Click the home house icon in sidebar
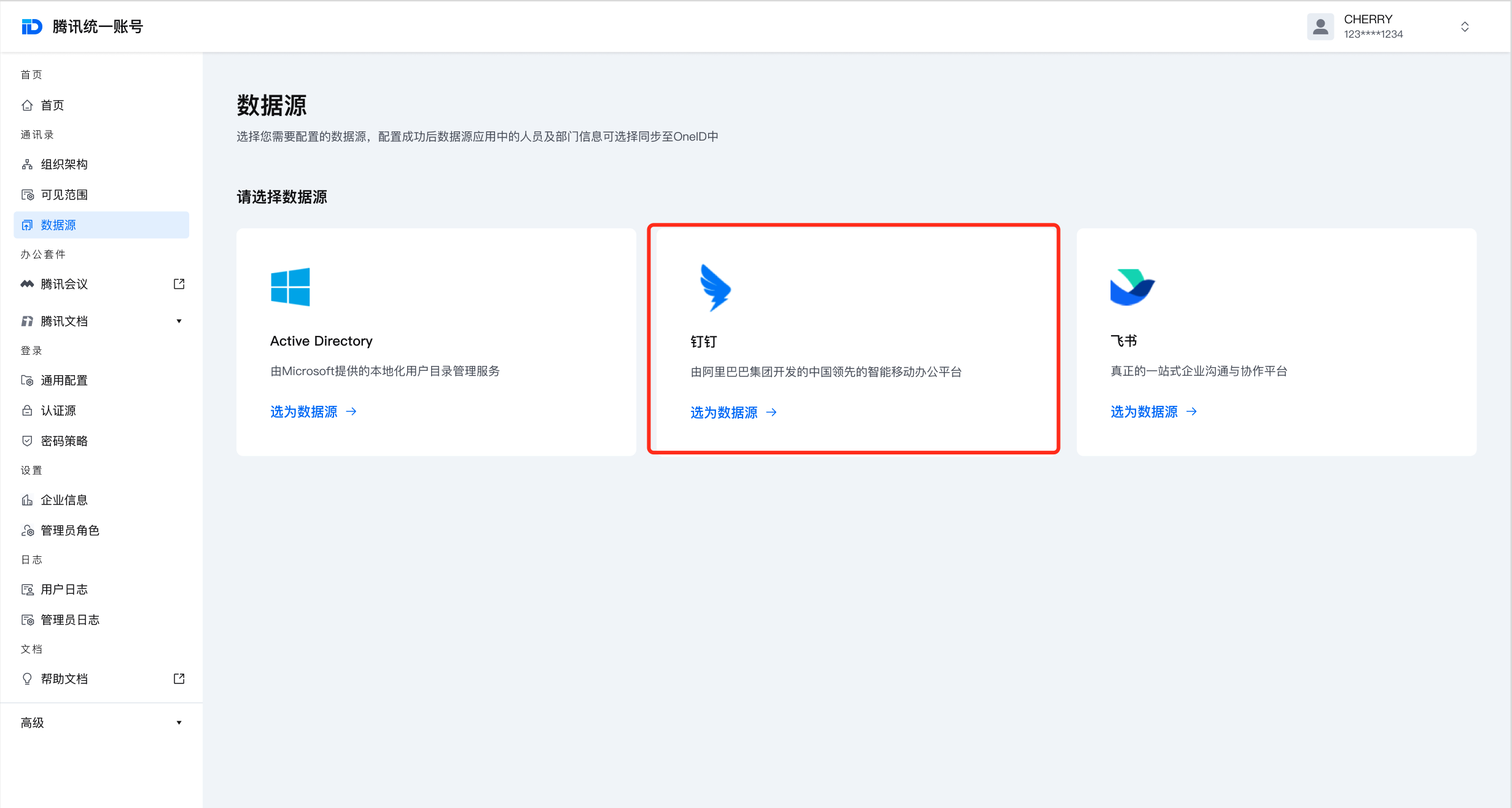The width and height of the screenshot is (1512, 808). (x=27, y=105)
